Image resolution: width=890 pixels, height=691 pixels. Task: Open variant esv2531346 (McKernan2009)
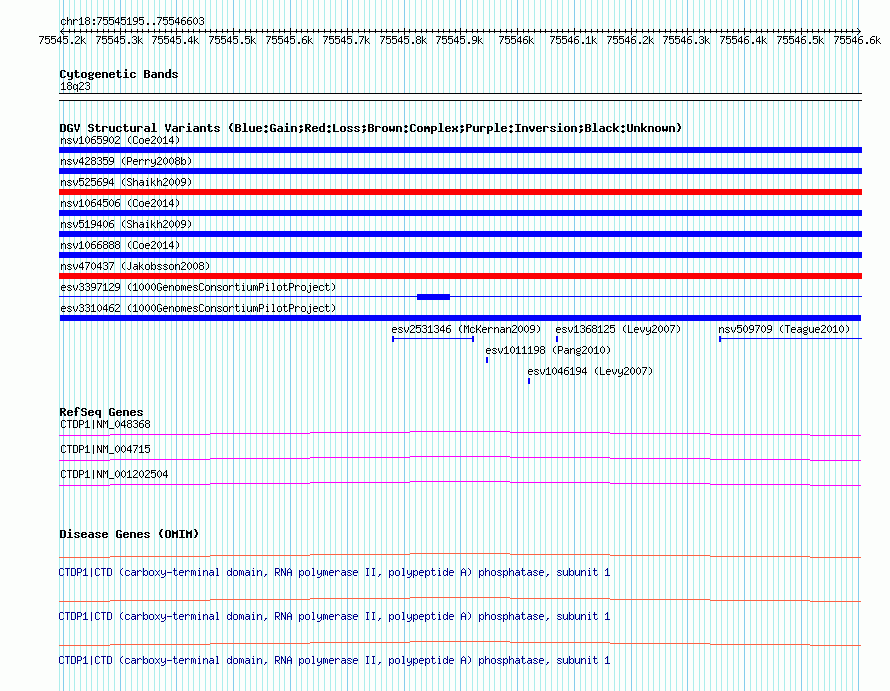click(466, 329)
